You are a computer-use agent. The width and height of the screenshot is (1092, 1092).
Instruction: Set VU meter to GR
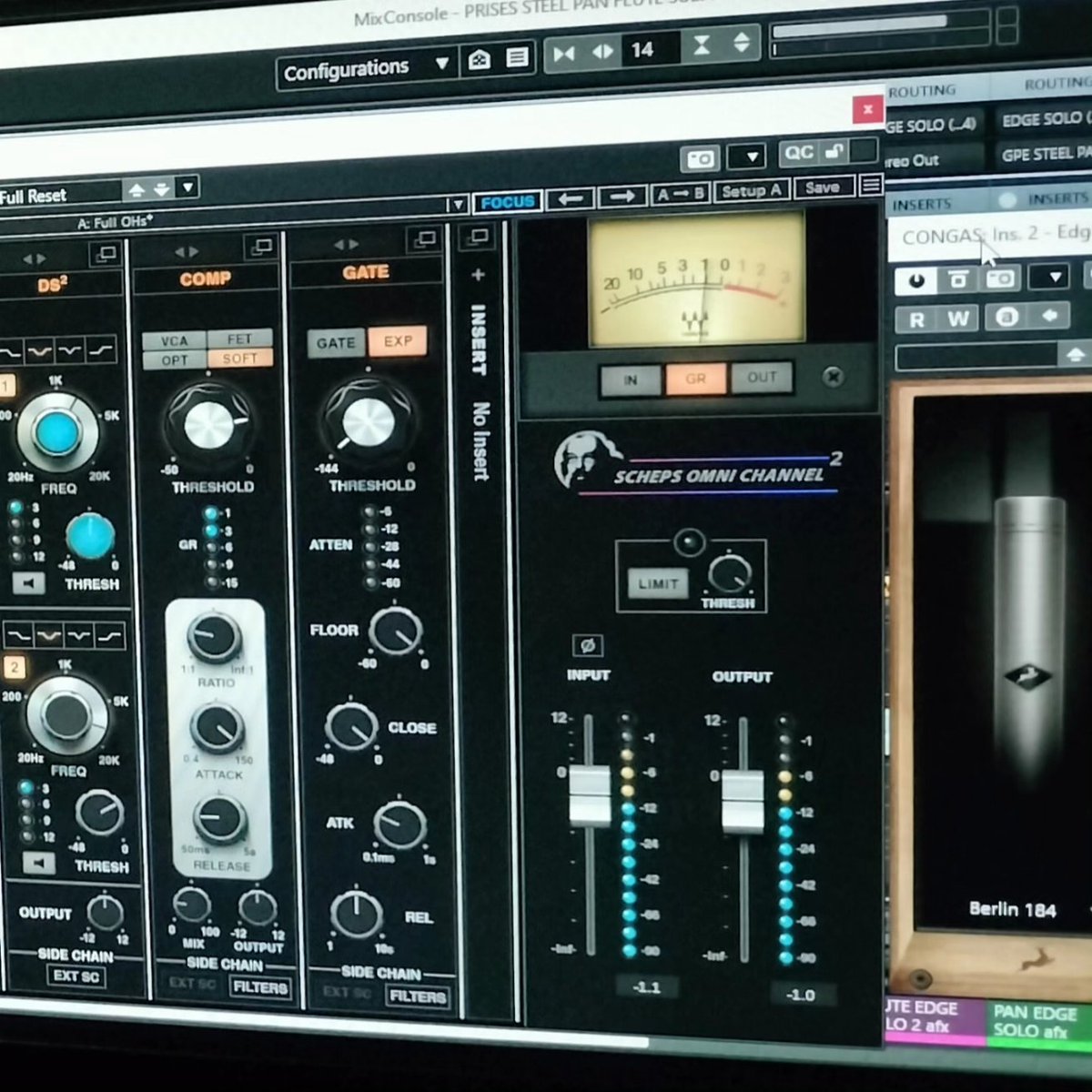pyautogui.click(x=696, y=379)
